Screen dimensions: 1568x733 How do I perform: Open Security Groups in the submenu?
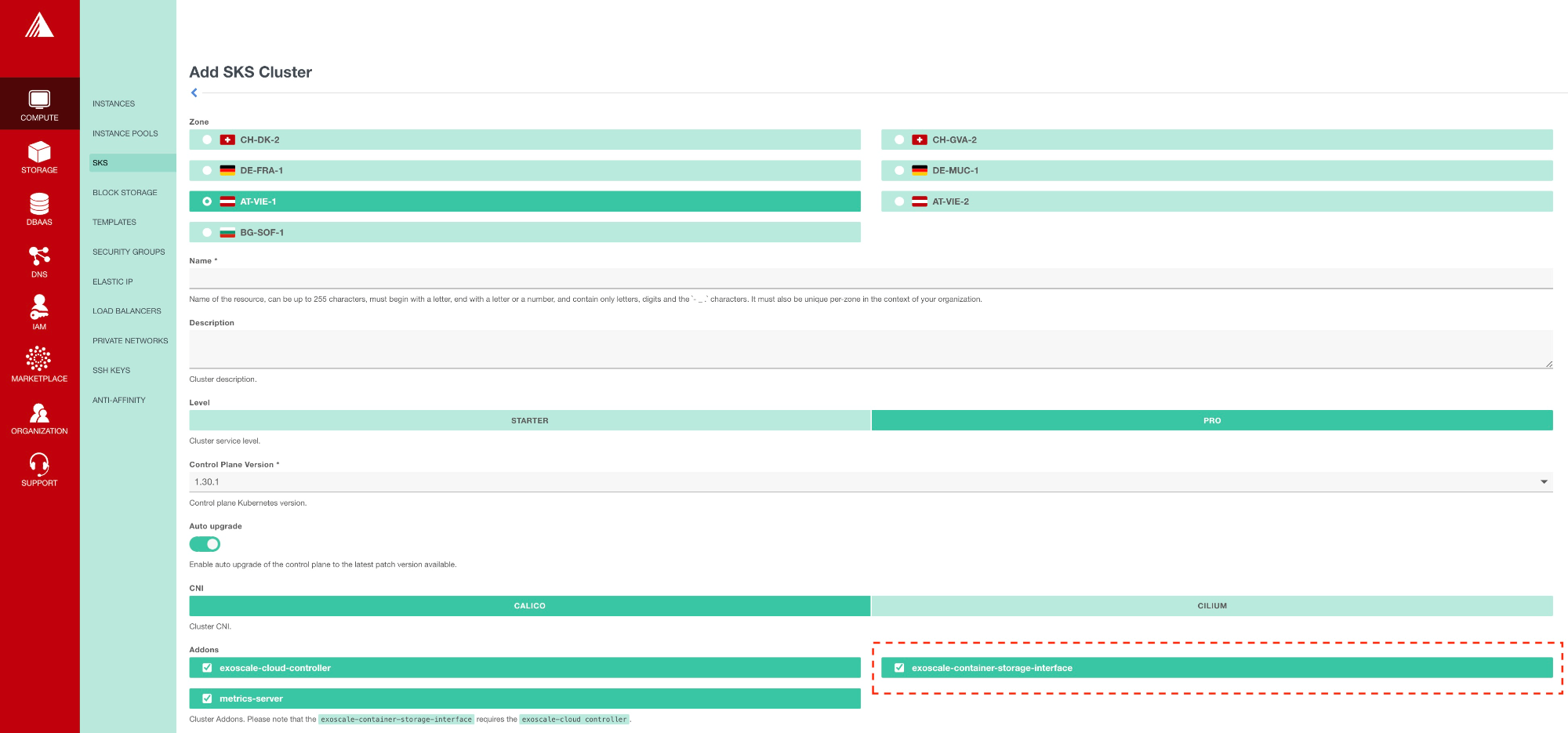[x=129, y=252]
